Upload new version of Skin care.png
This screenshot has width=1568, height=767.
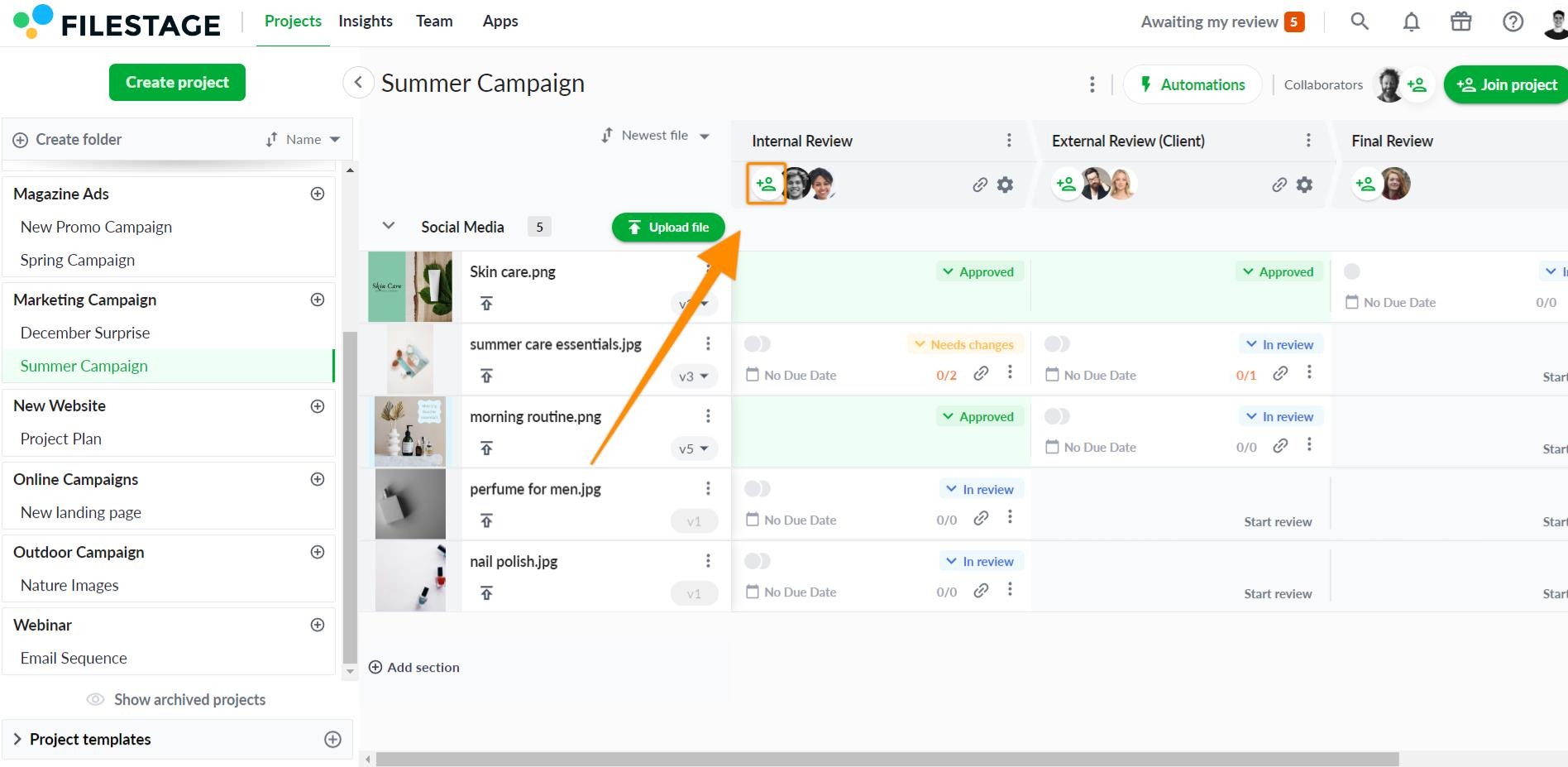point(486,304)
